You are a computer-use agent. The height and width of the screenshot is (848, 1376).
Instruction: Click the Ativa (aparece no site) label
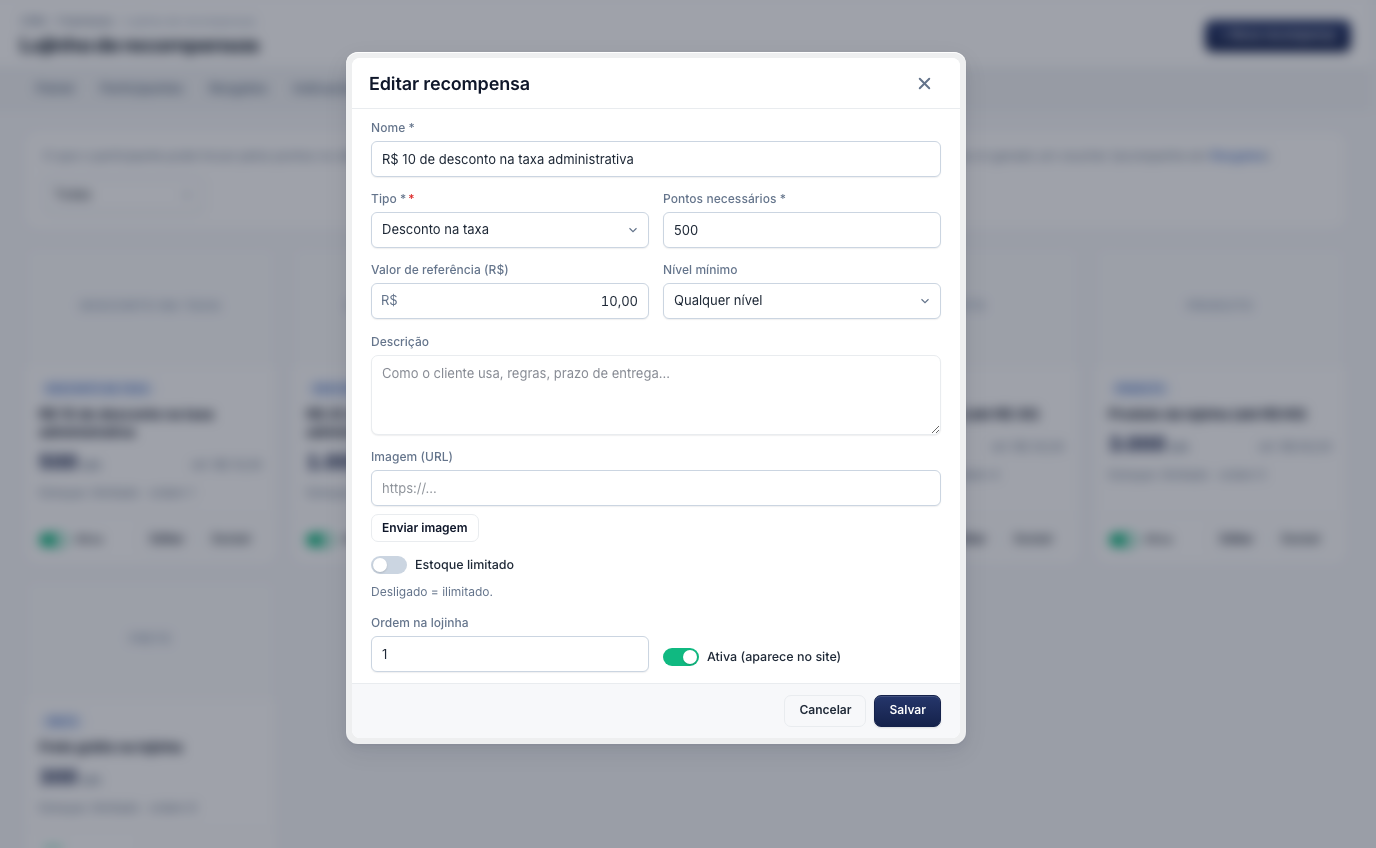(x=774, y=657)
